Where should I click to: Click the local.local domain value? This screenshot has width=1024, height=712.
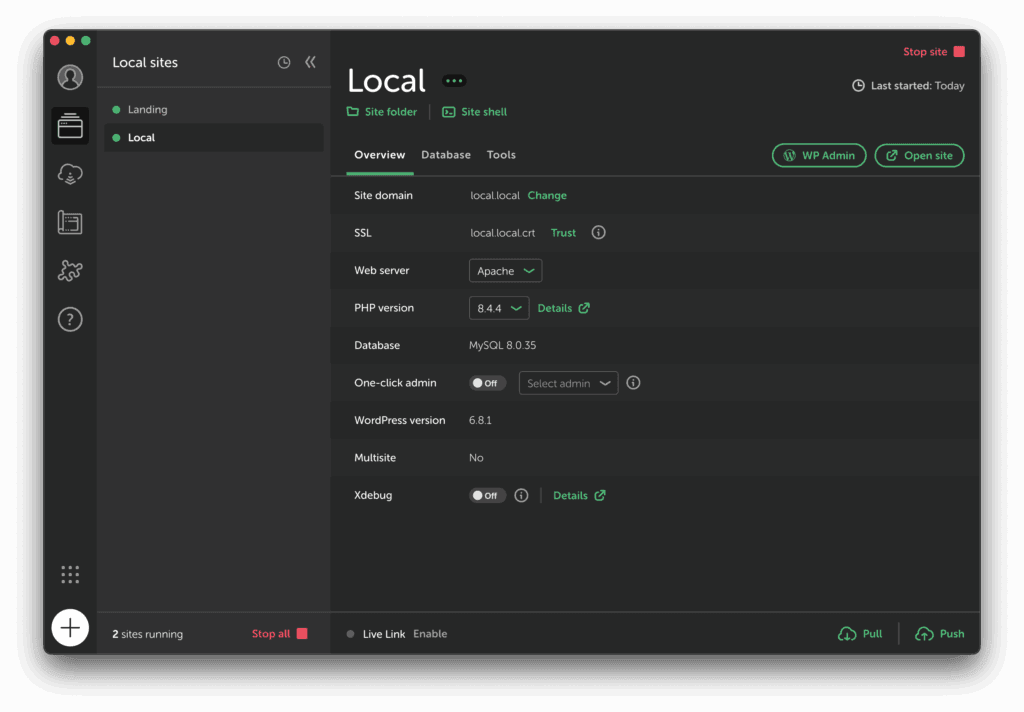(x=494, y=195)
